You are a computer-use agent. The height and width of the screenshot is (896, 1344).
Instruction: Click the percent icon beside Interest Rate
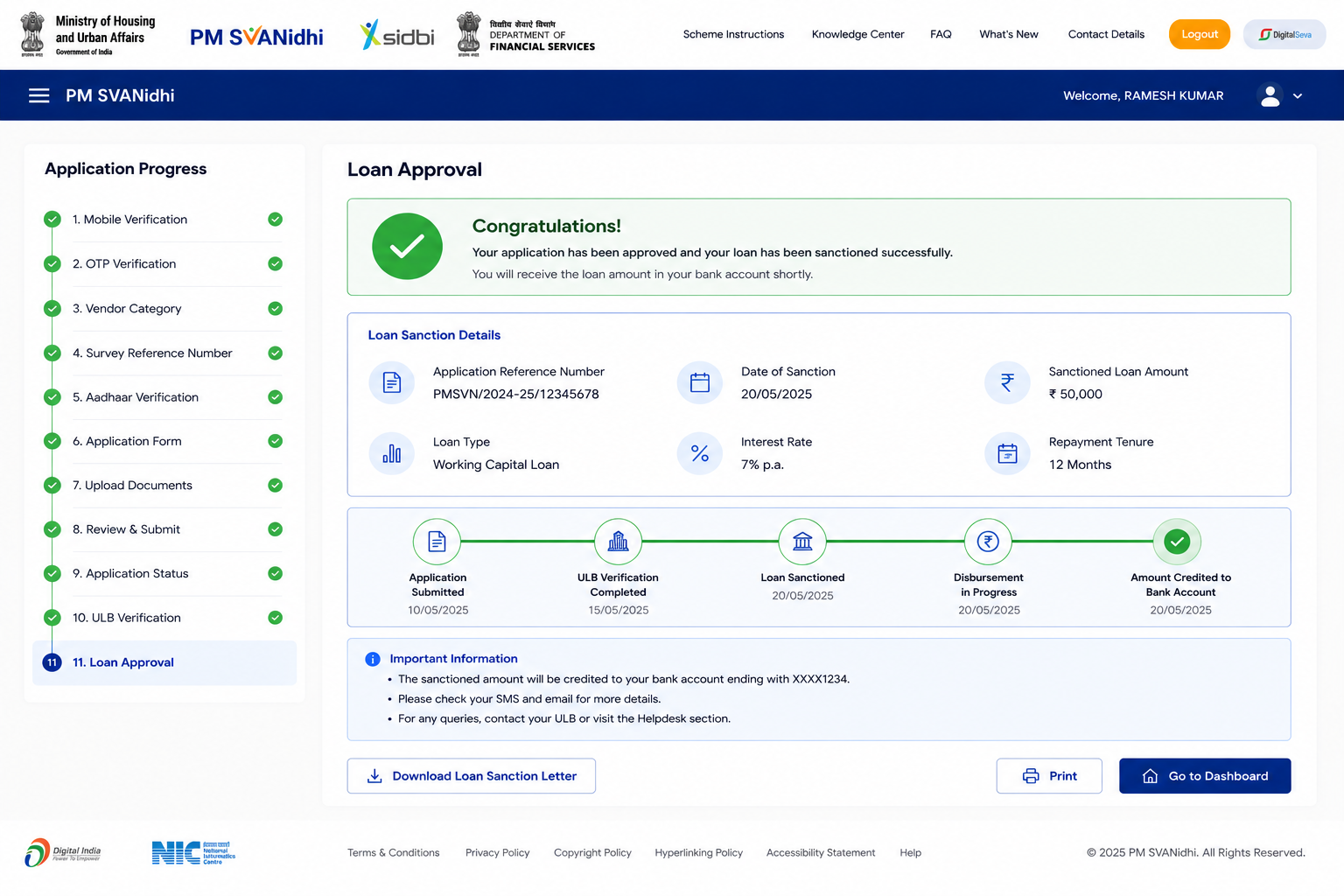pos(700,453)
